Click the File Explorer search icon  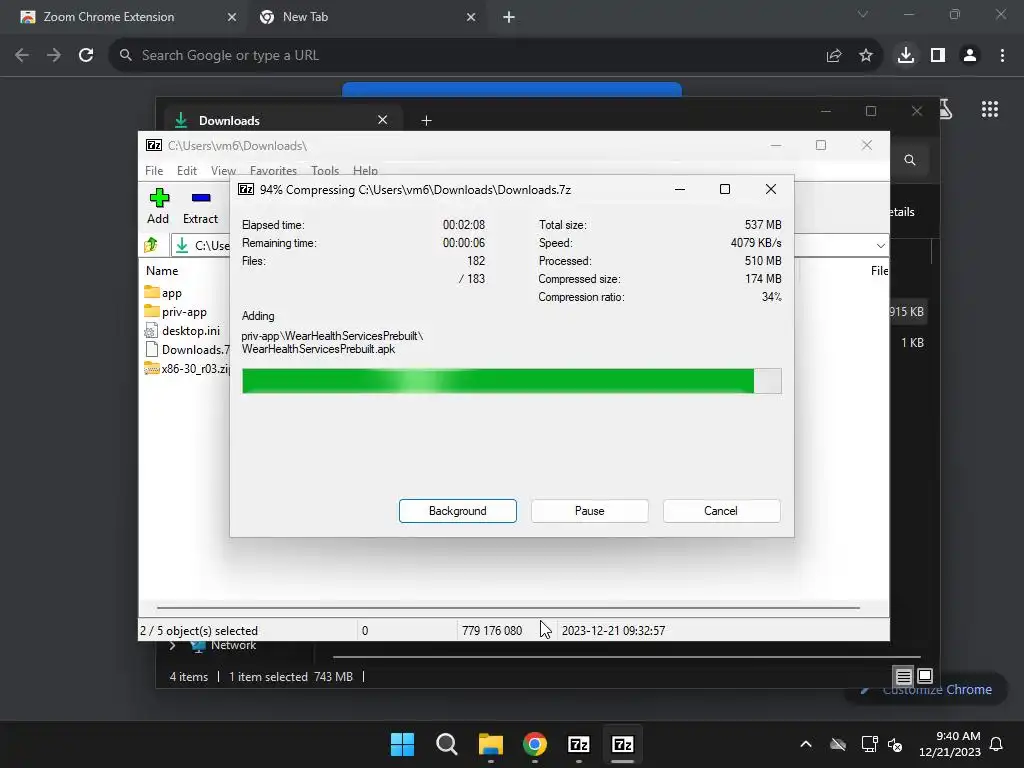click(910, 160)
